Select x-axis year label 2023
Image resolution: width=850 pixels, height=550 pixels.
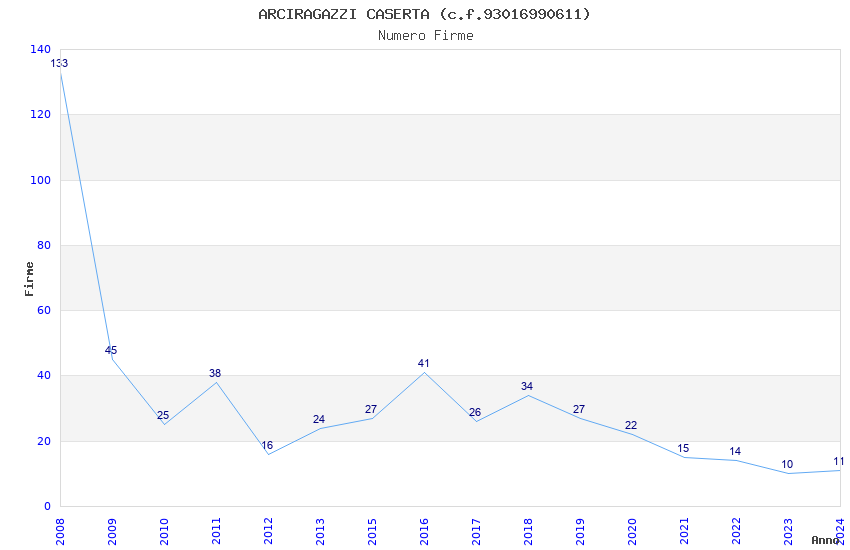[x=788, y=532]
